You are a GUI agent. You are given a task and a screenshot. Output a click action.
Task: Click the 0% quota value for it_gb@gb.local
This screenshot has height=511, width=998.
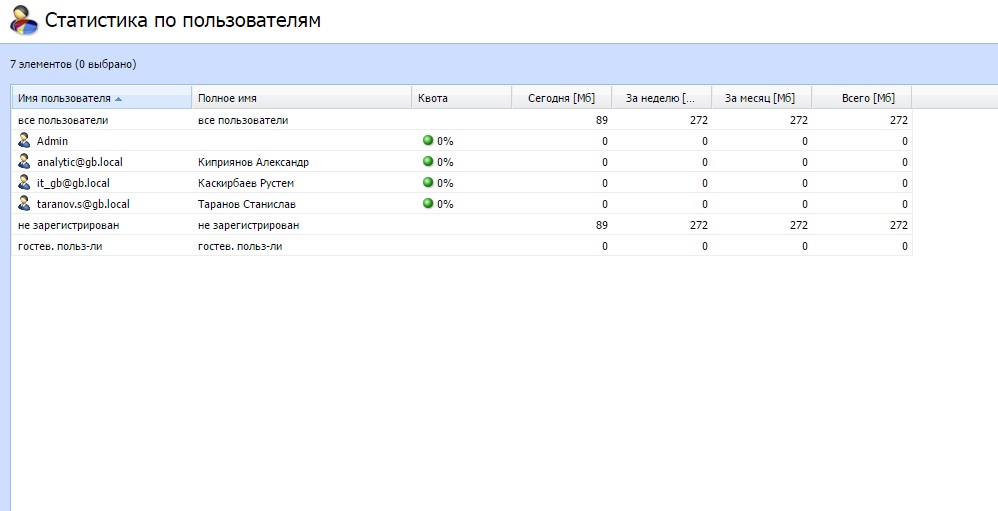point(445,183)
